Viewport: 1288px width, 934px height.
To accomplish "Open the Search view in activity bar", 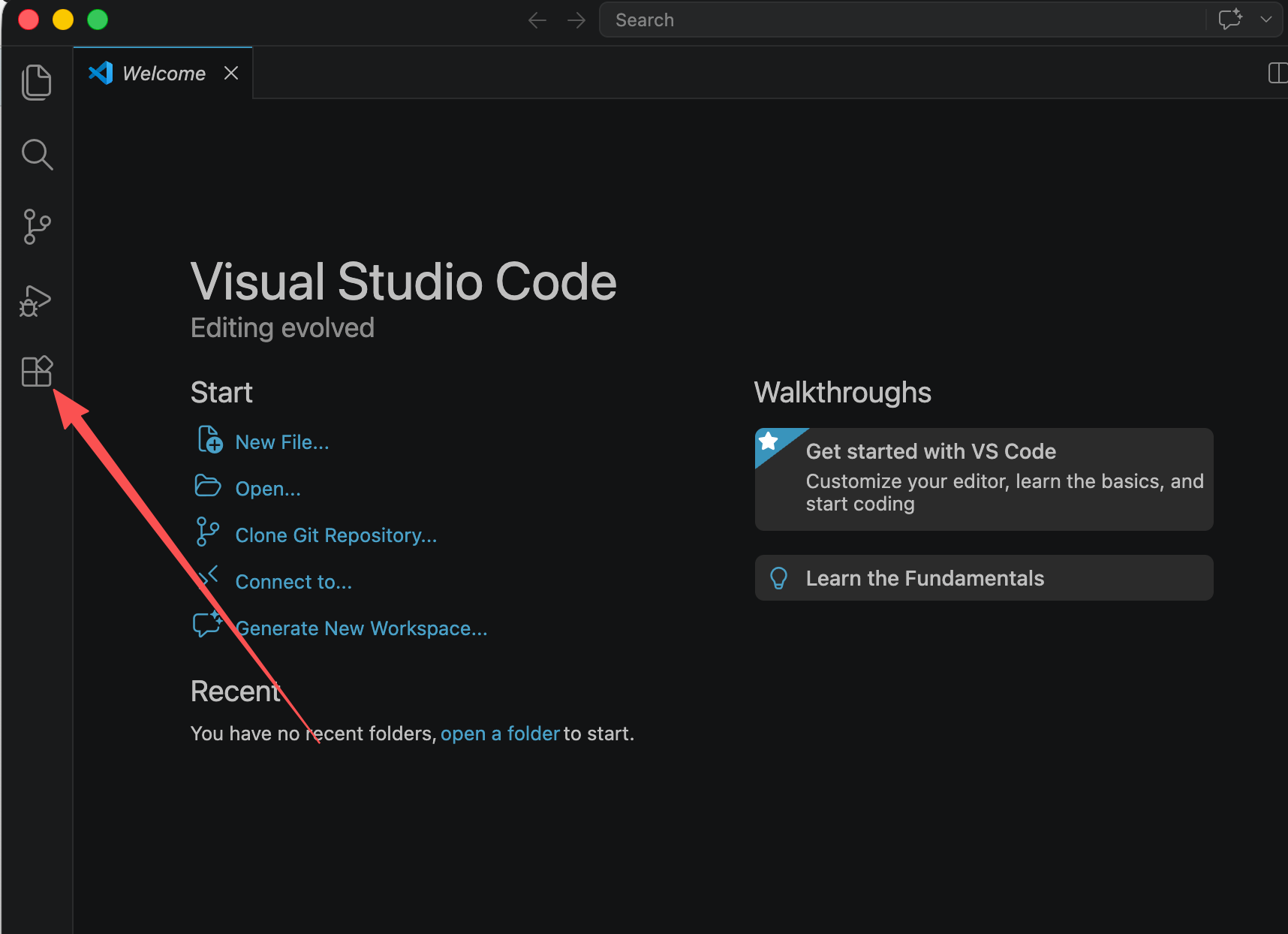I will [x=37, y=155].
